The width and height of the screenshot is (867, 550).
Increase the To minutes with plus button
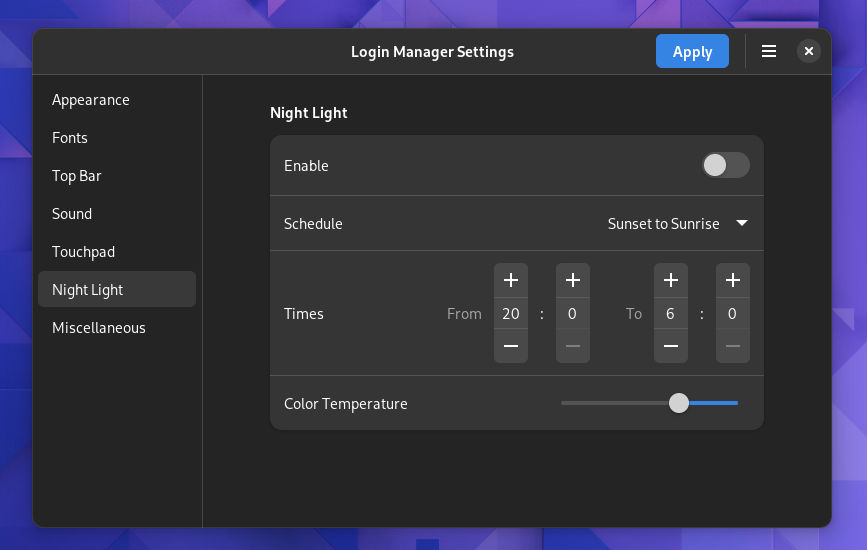[x=732, y=280]
